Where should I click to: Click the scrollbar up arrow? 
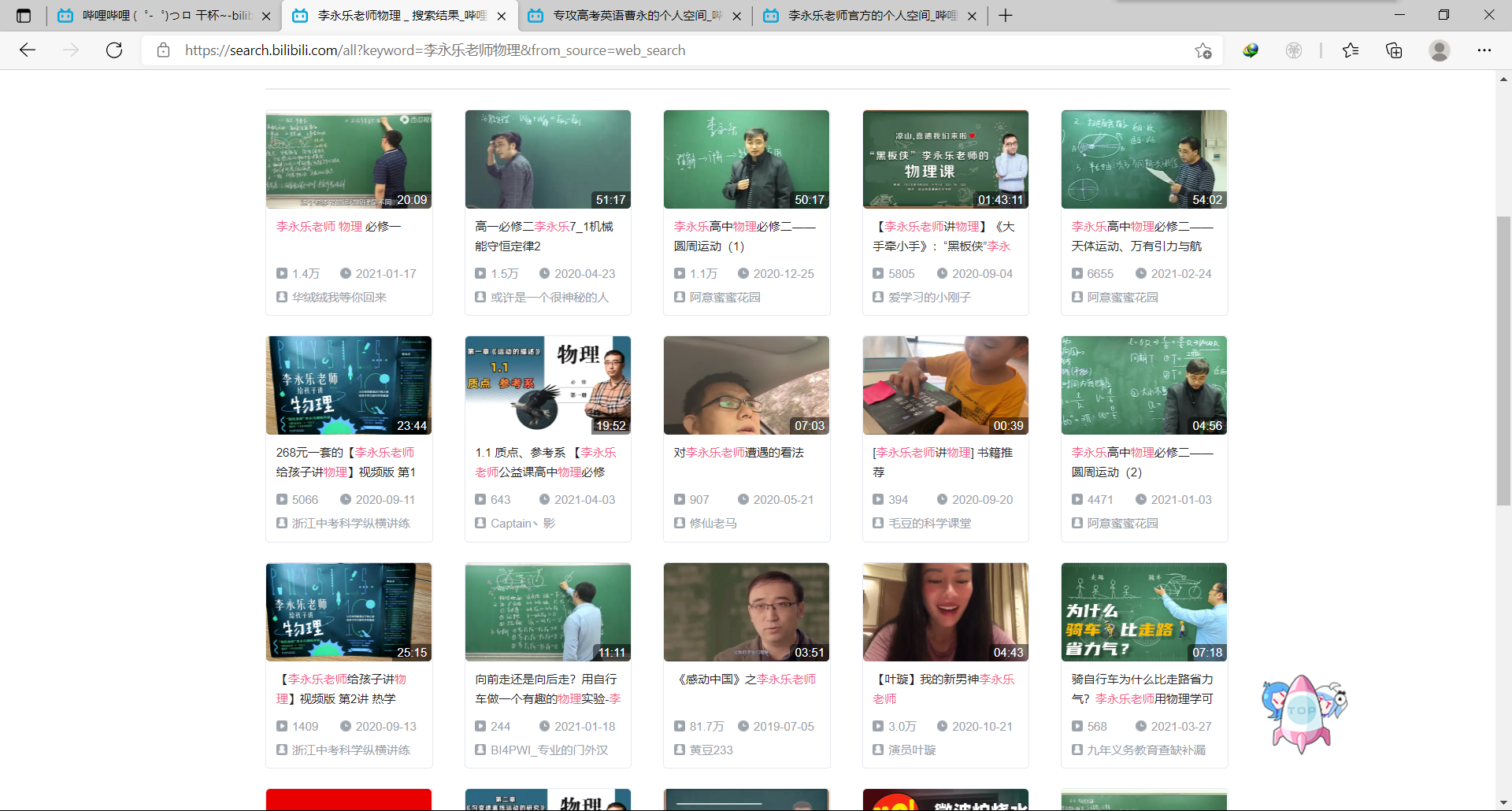(1503, 79)
